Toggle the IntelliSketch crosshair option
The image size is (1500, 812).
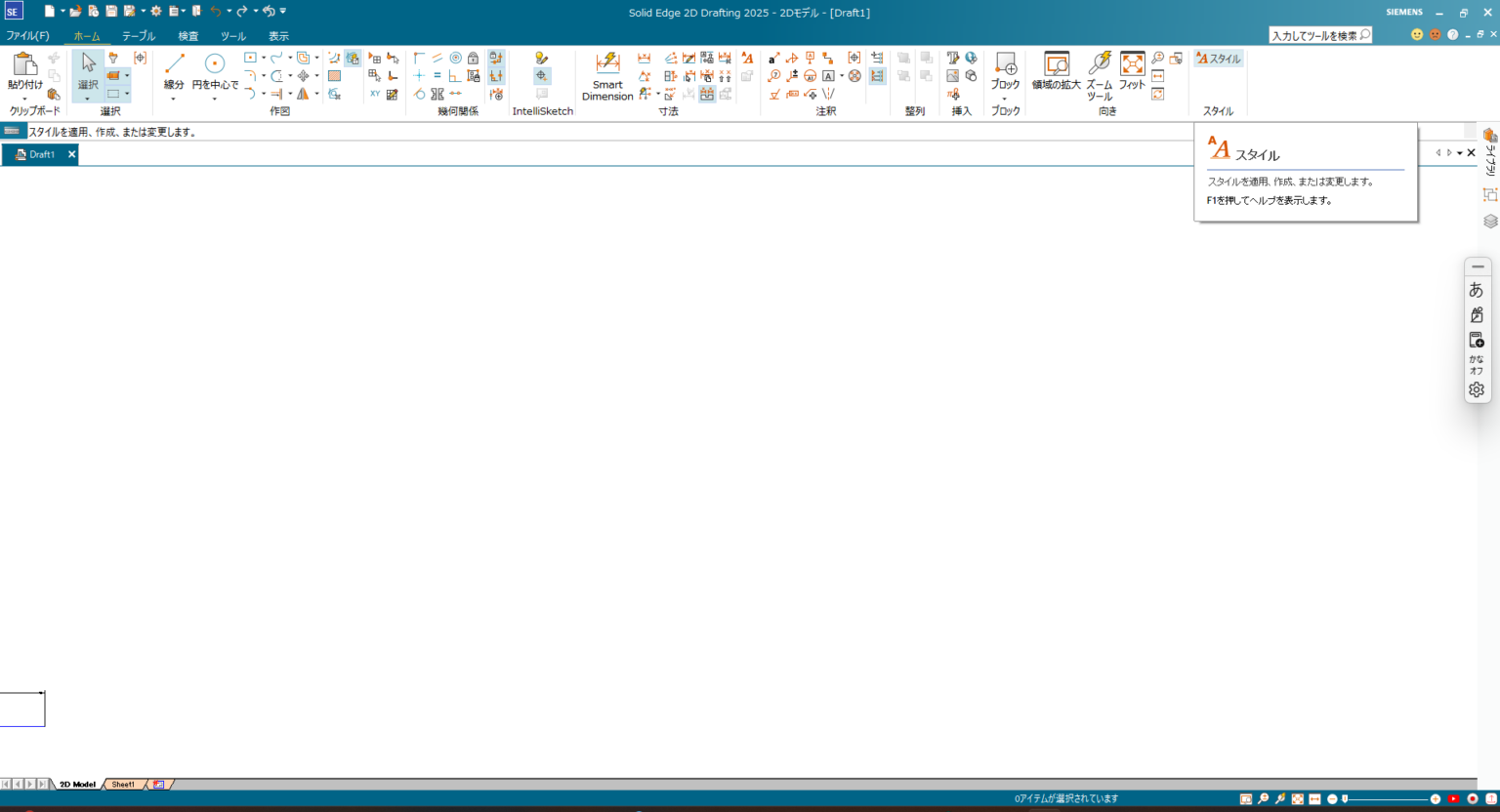[x=542, y=76]
